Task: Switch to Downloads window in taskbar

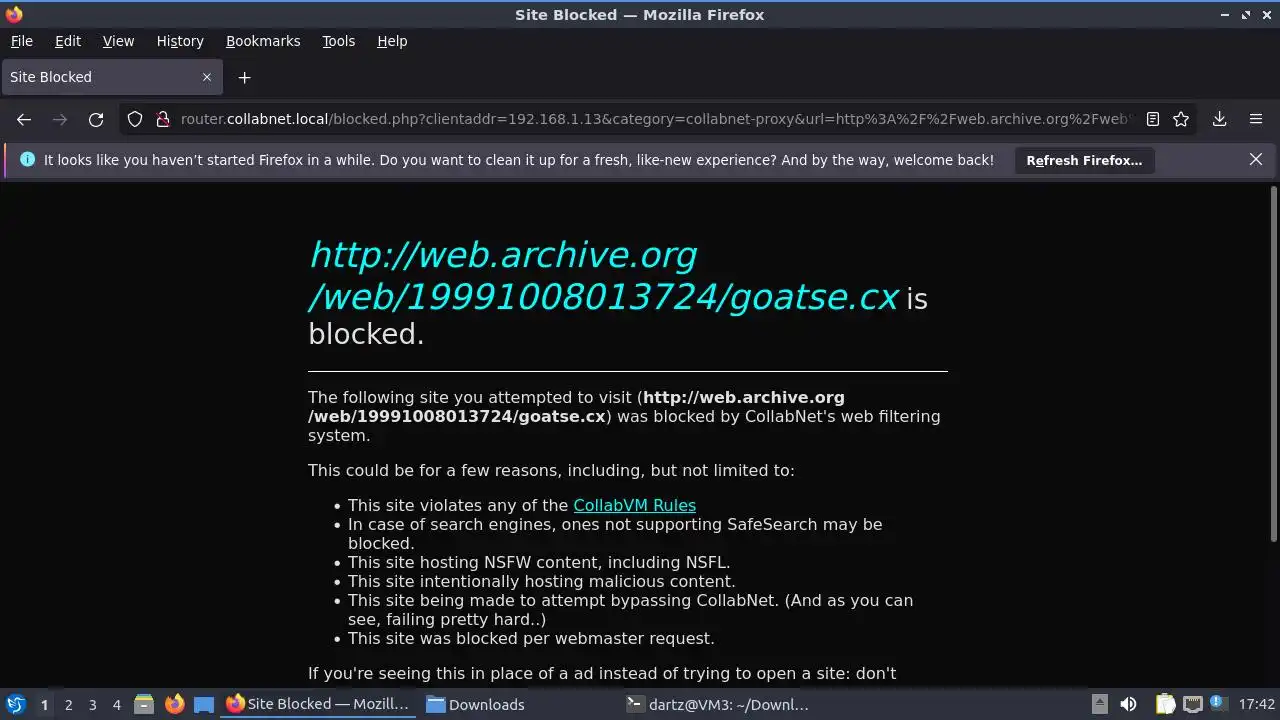Action: [520, 704]
